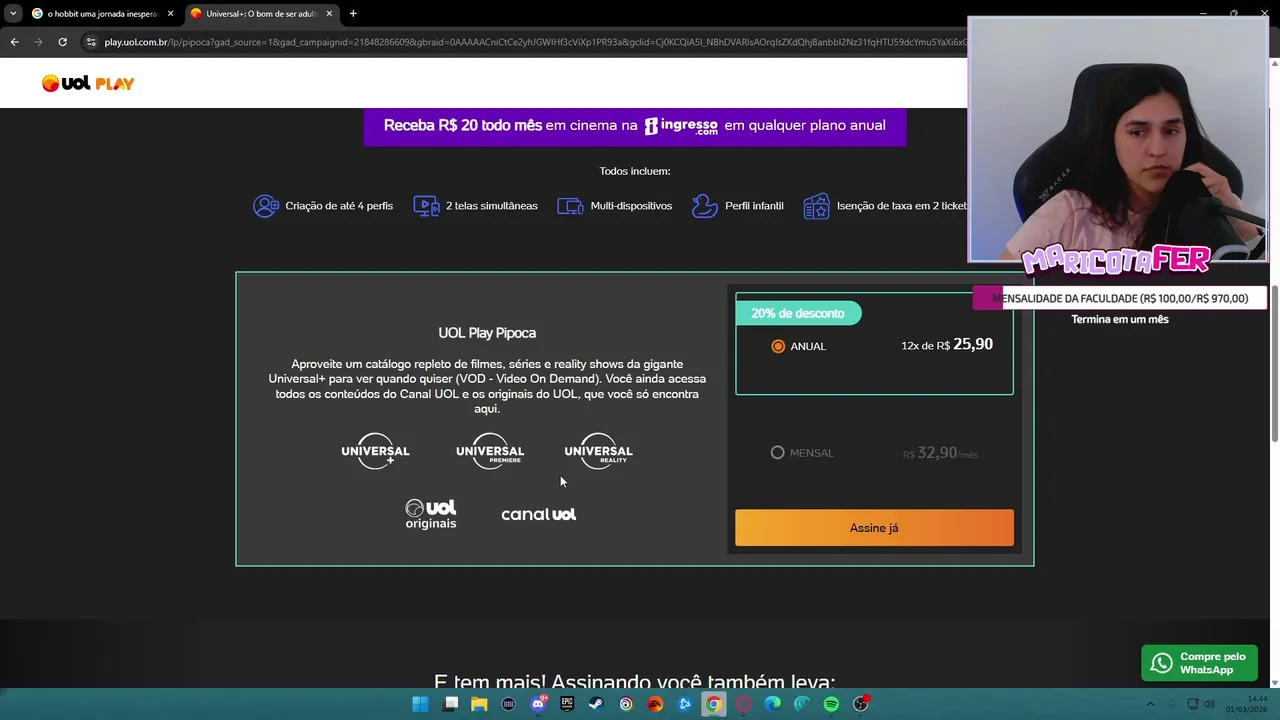1280x720 pixels.
Task: Reload the current page
Action: point(62,42)
